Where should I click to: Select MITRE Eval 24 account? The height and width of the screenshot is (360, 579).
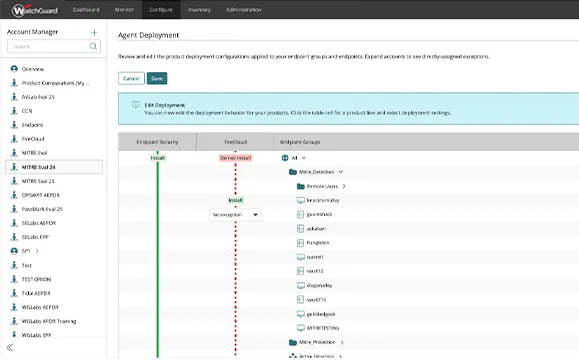pyautogui.click(x=54, y=167)
